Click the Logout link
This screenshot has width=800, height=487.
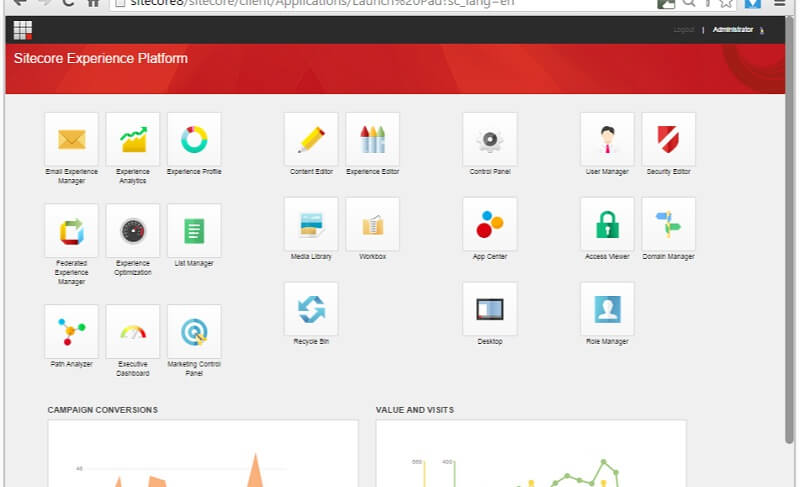684,30
